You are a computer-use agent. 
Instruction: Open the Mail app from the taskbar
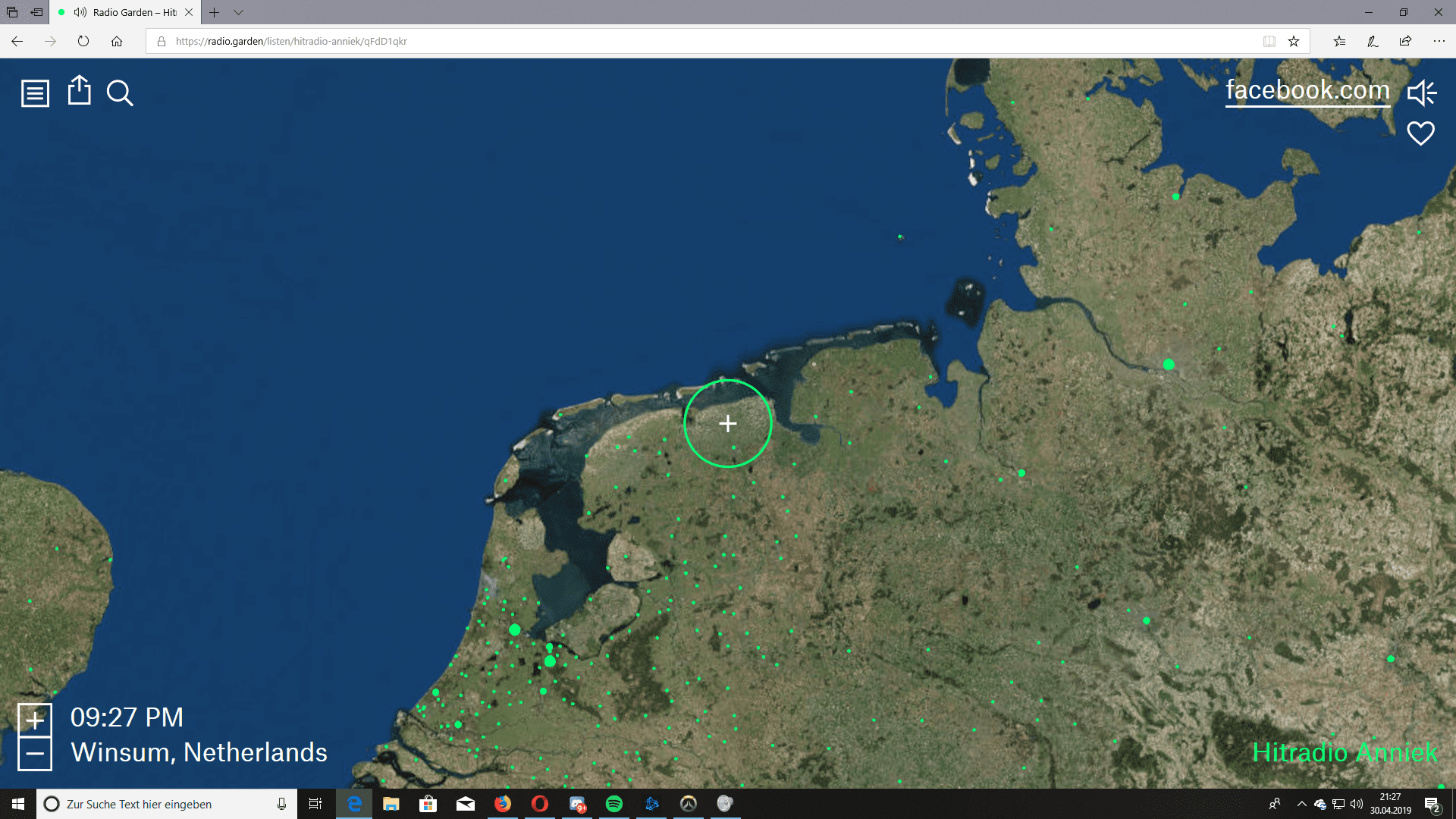(x=466, y=804)
